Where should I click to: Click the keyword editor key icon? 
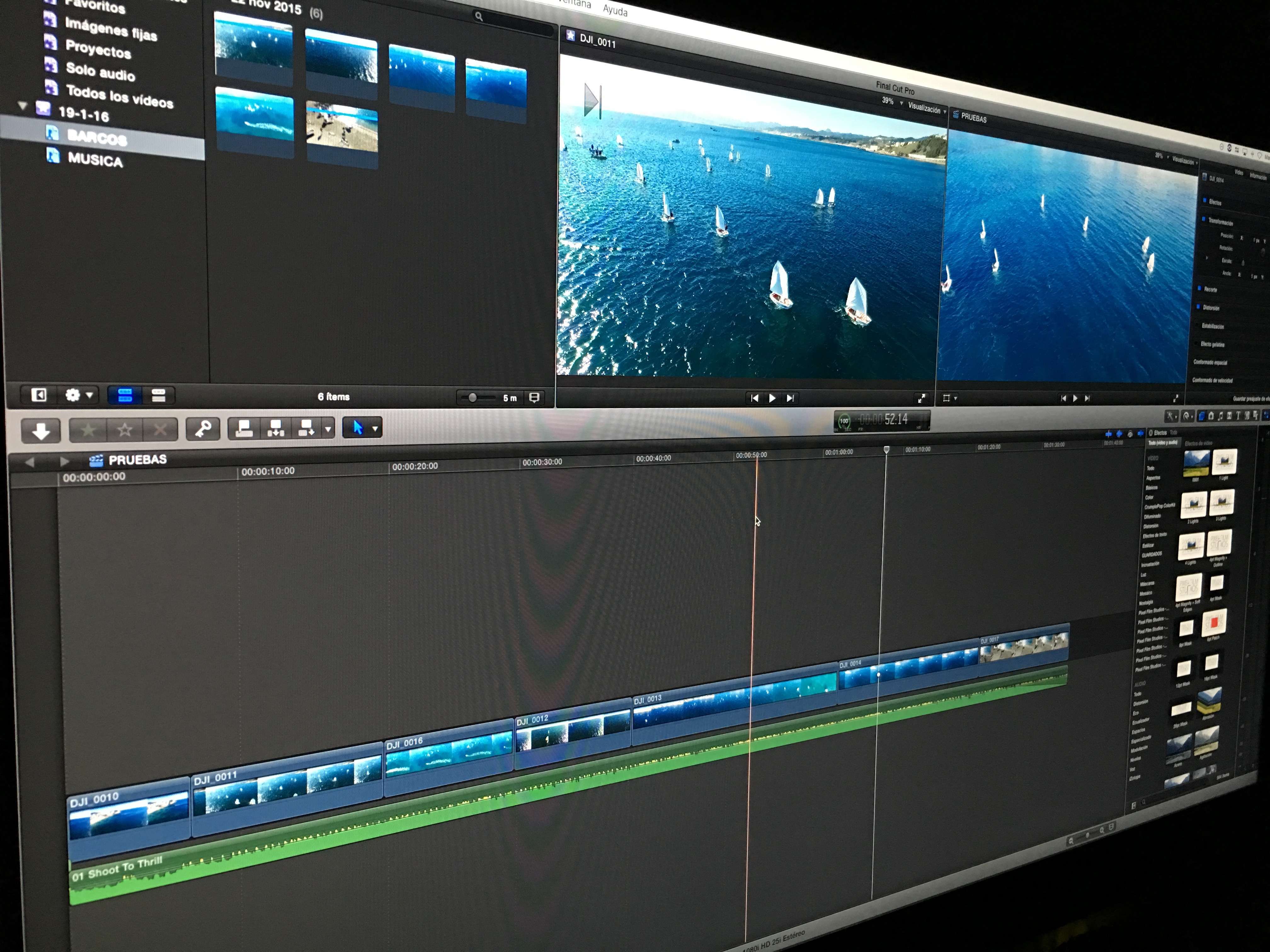[x=203, y=429]
